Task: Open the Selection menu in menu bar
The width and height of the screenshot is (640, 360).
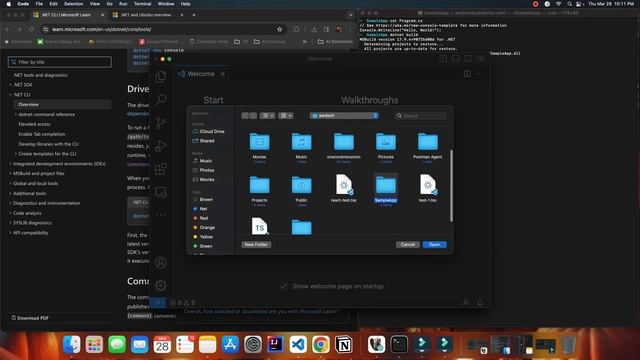Action: tap(73, 4)
